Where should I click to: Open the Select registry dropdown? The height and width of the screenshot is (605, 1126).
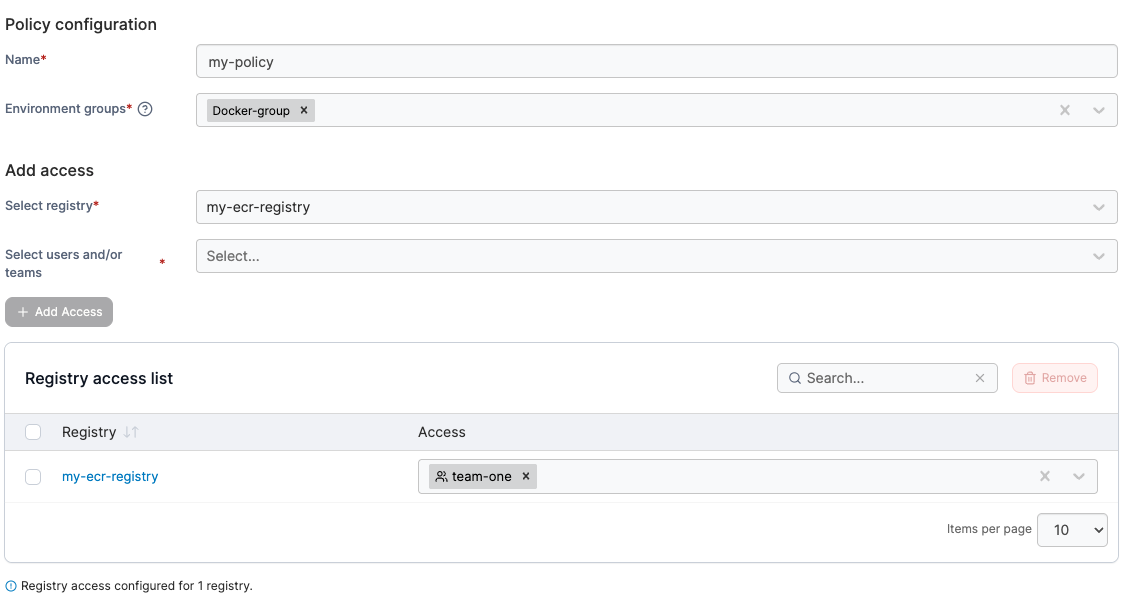coord(656,207)
